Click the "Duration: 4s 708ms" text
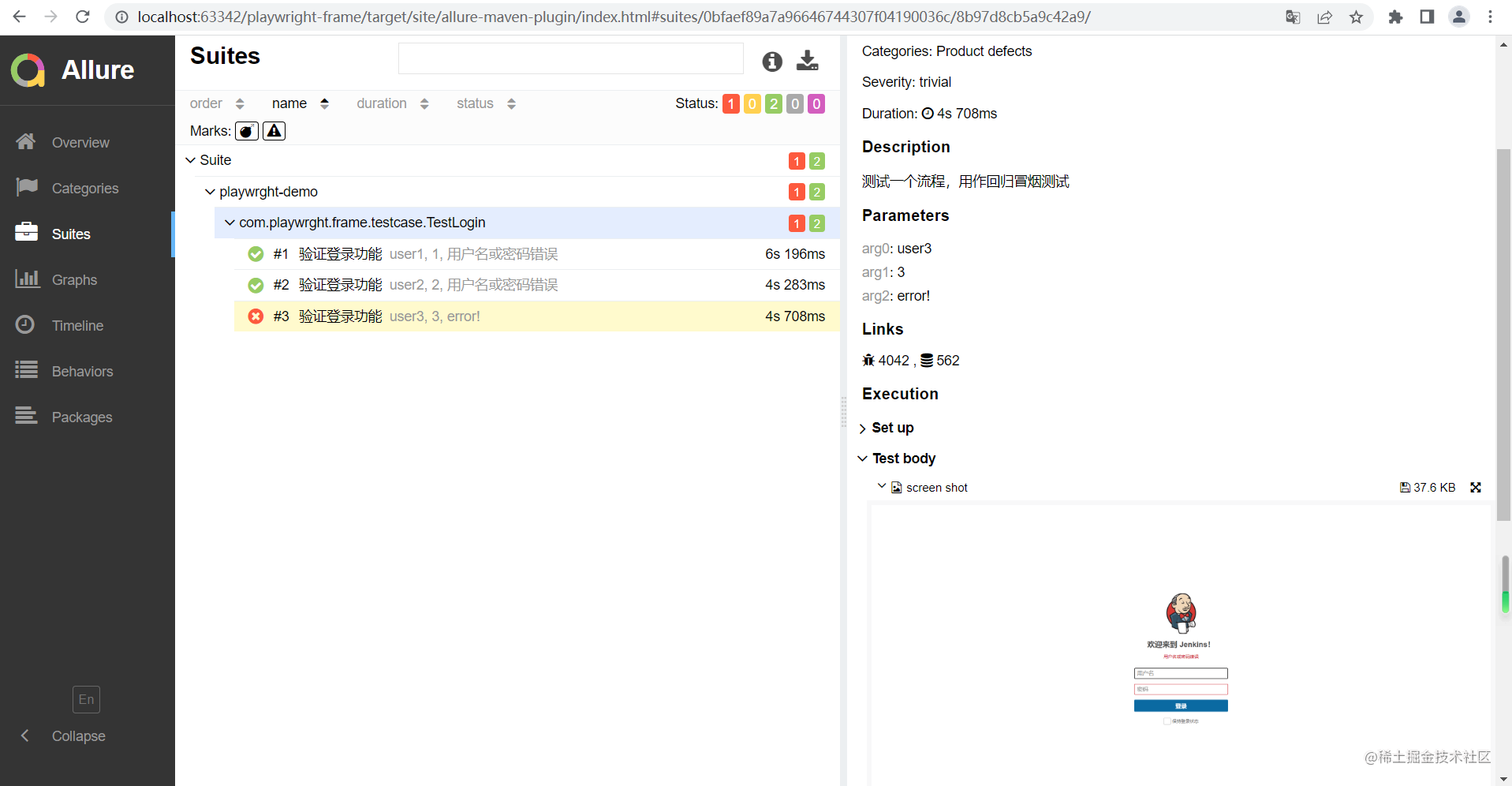Viewport: 1512px width, 786px height. tap(929, 114)
